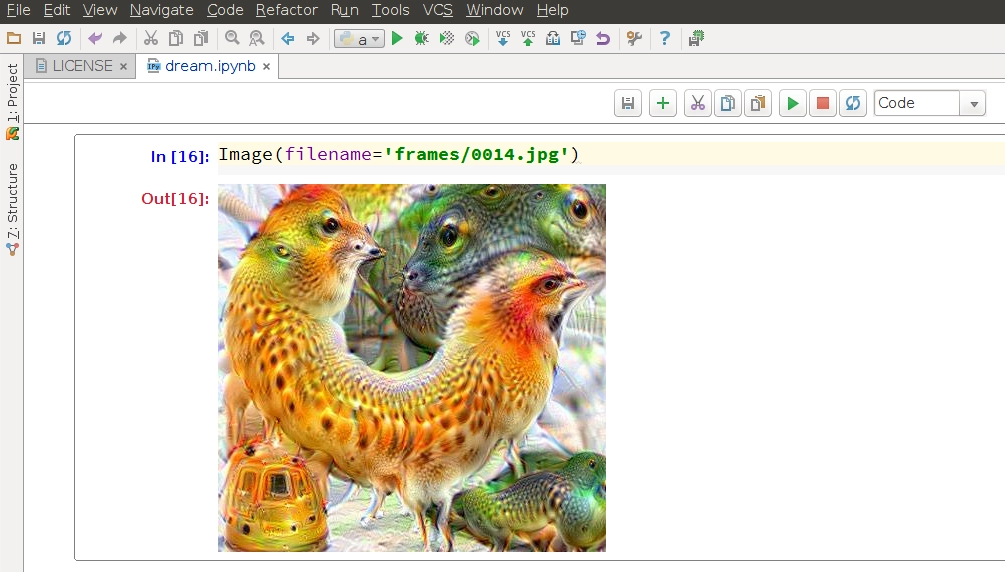This screenshot has width=1005, height=572.
Task: Show VCS history icon with clock
Action: pos(578,38)
